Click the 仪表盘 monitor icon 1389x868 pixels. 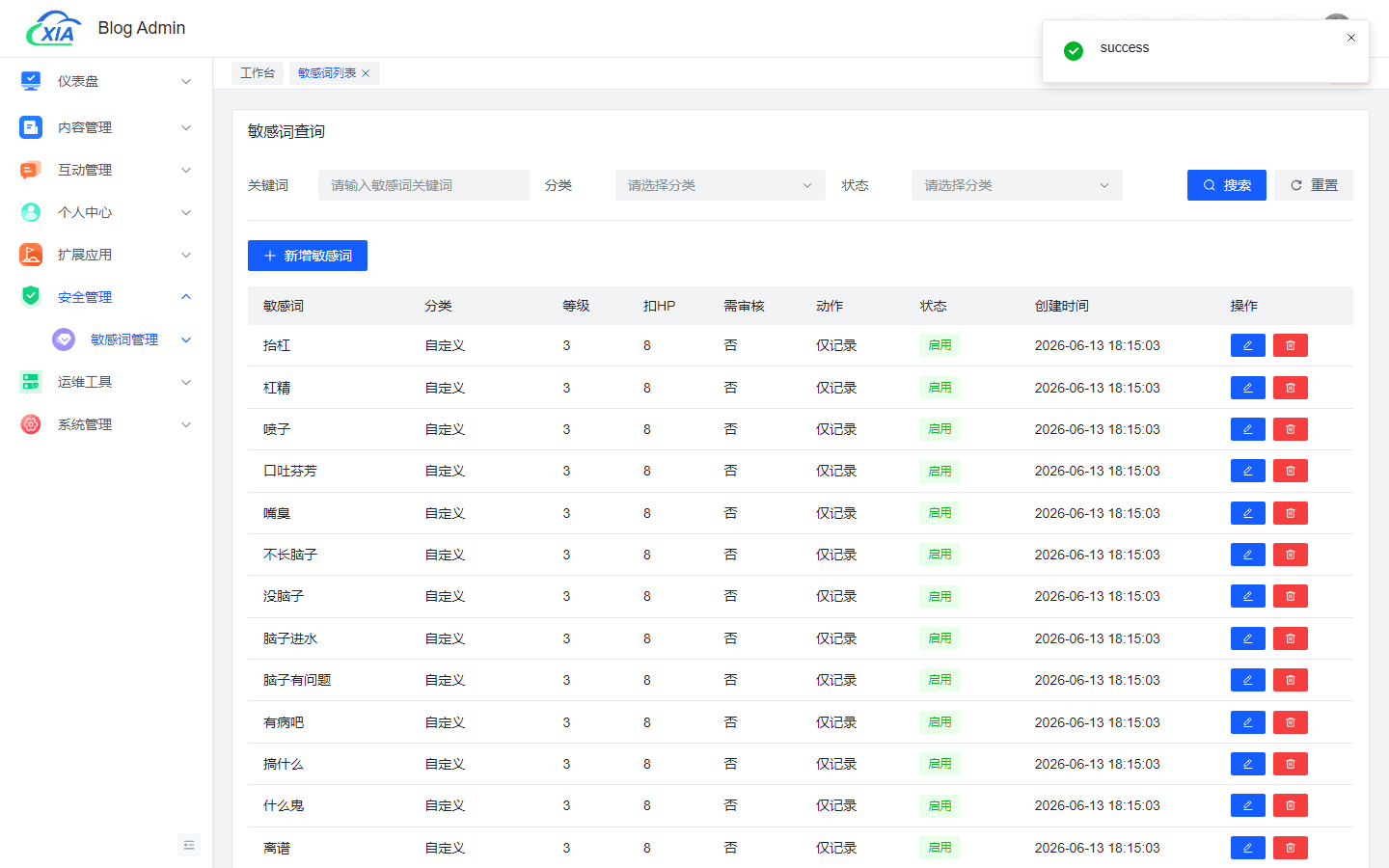tap(31, 81)
